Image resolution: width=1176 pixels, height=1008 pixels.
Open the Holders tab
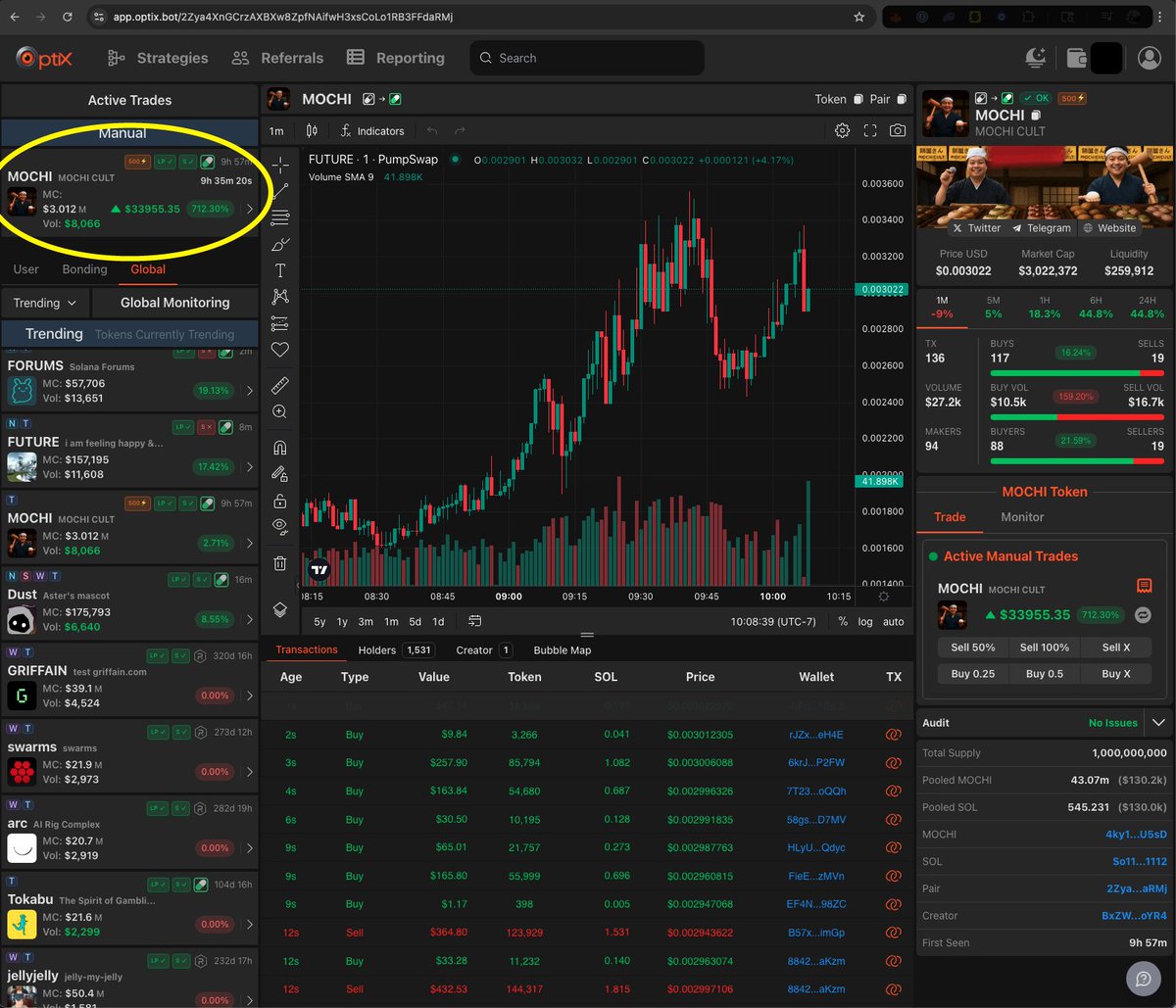point(395,649)
